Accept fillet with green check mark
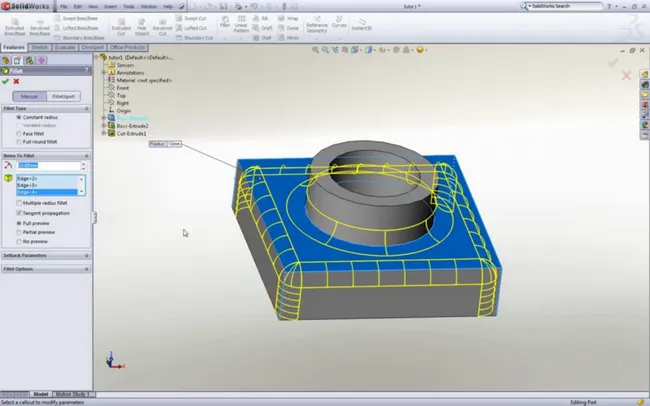This screenshot has width=650, height=406. click(5, 81)
